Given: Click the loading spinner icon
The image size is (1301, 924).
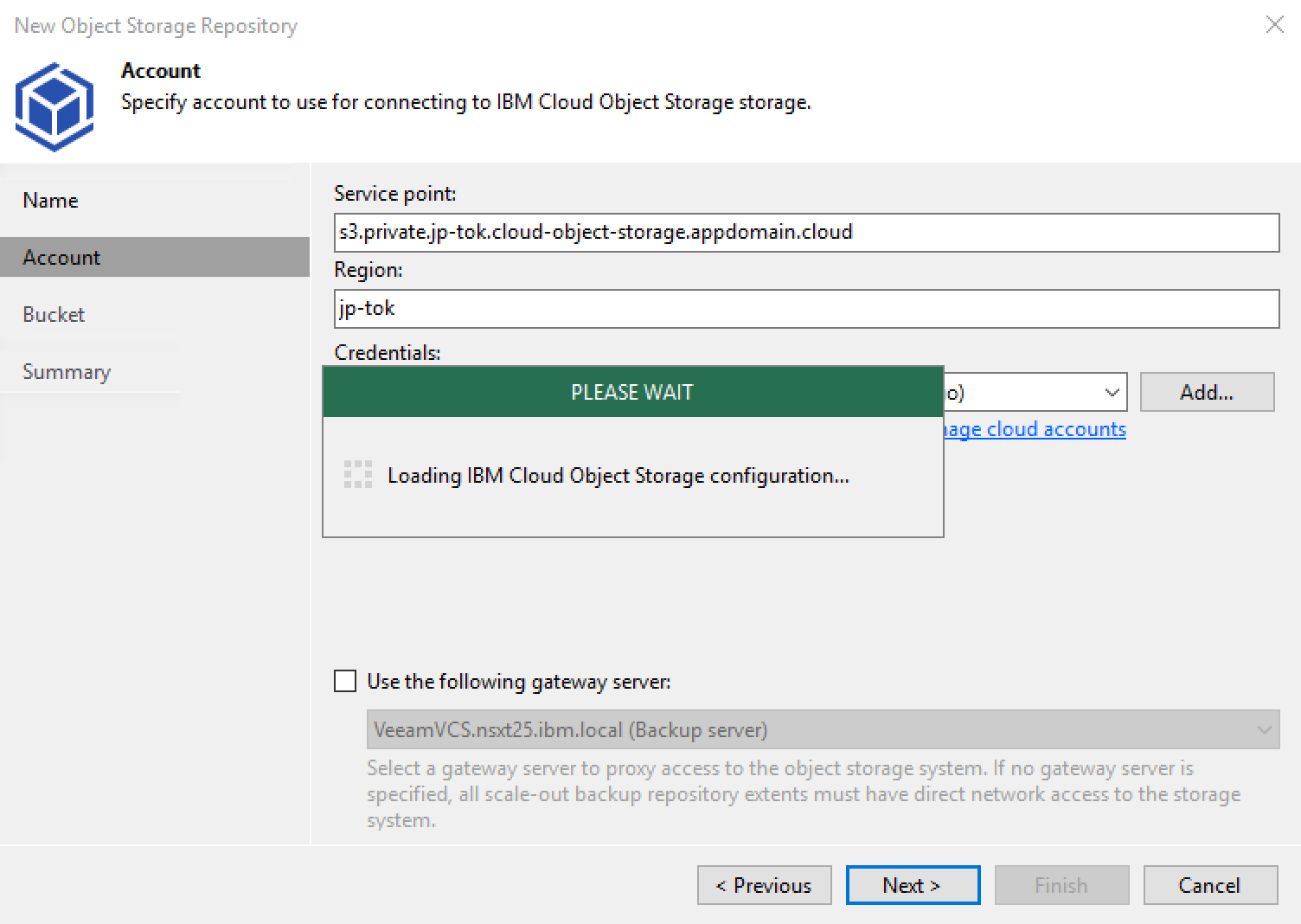Looking at the screenshot, I should click(357, 475).
